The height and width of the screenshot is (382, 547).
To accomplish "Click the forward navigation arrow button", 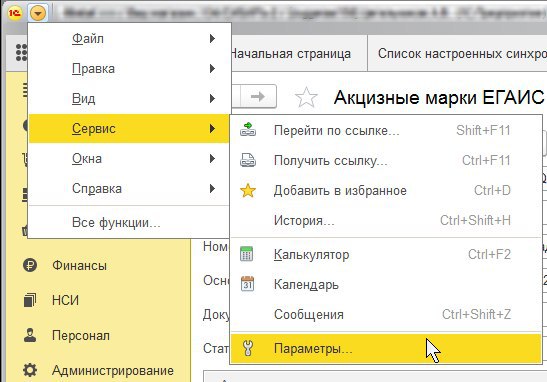I will (258, 96).
